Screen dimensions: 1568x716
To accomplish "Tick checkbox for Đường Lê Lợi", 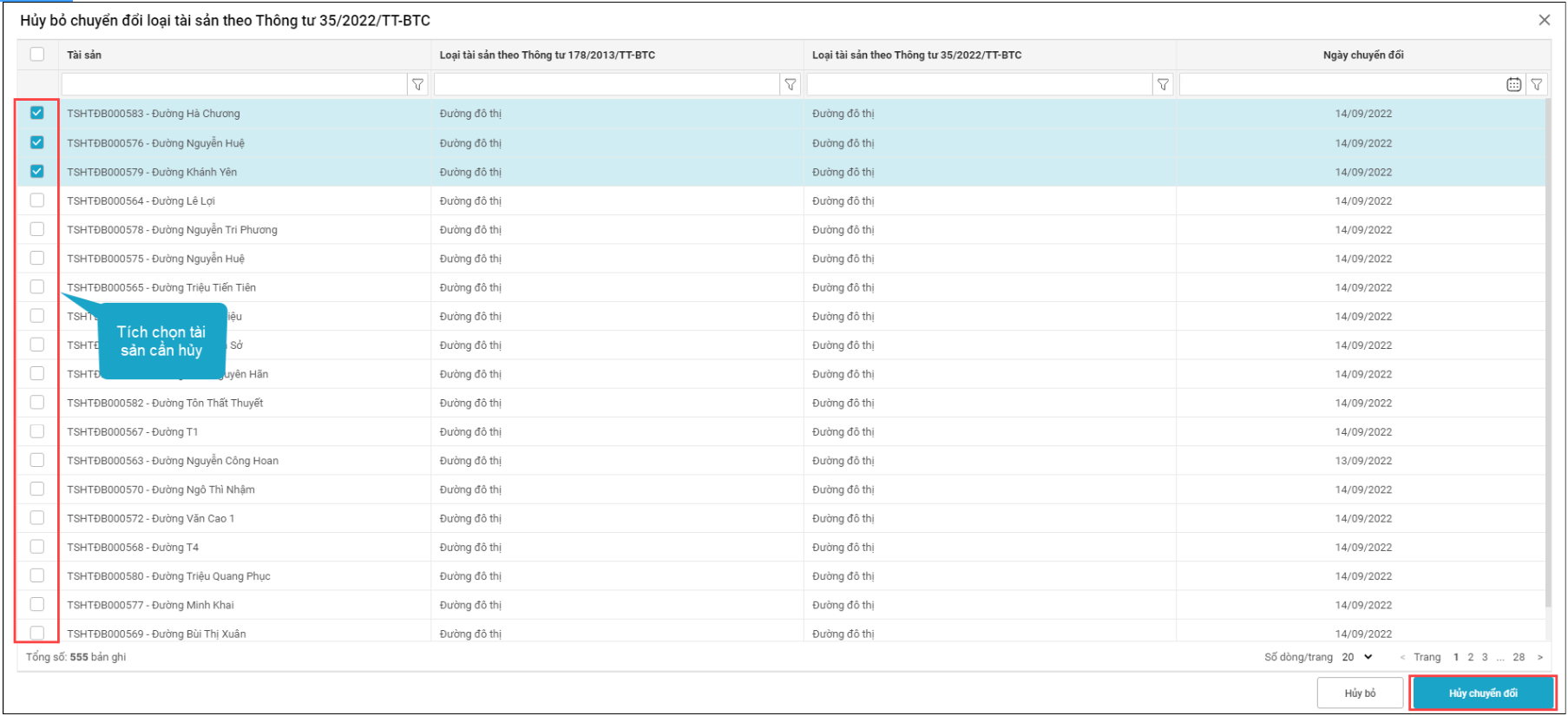I will click(x=36, y=200).
